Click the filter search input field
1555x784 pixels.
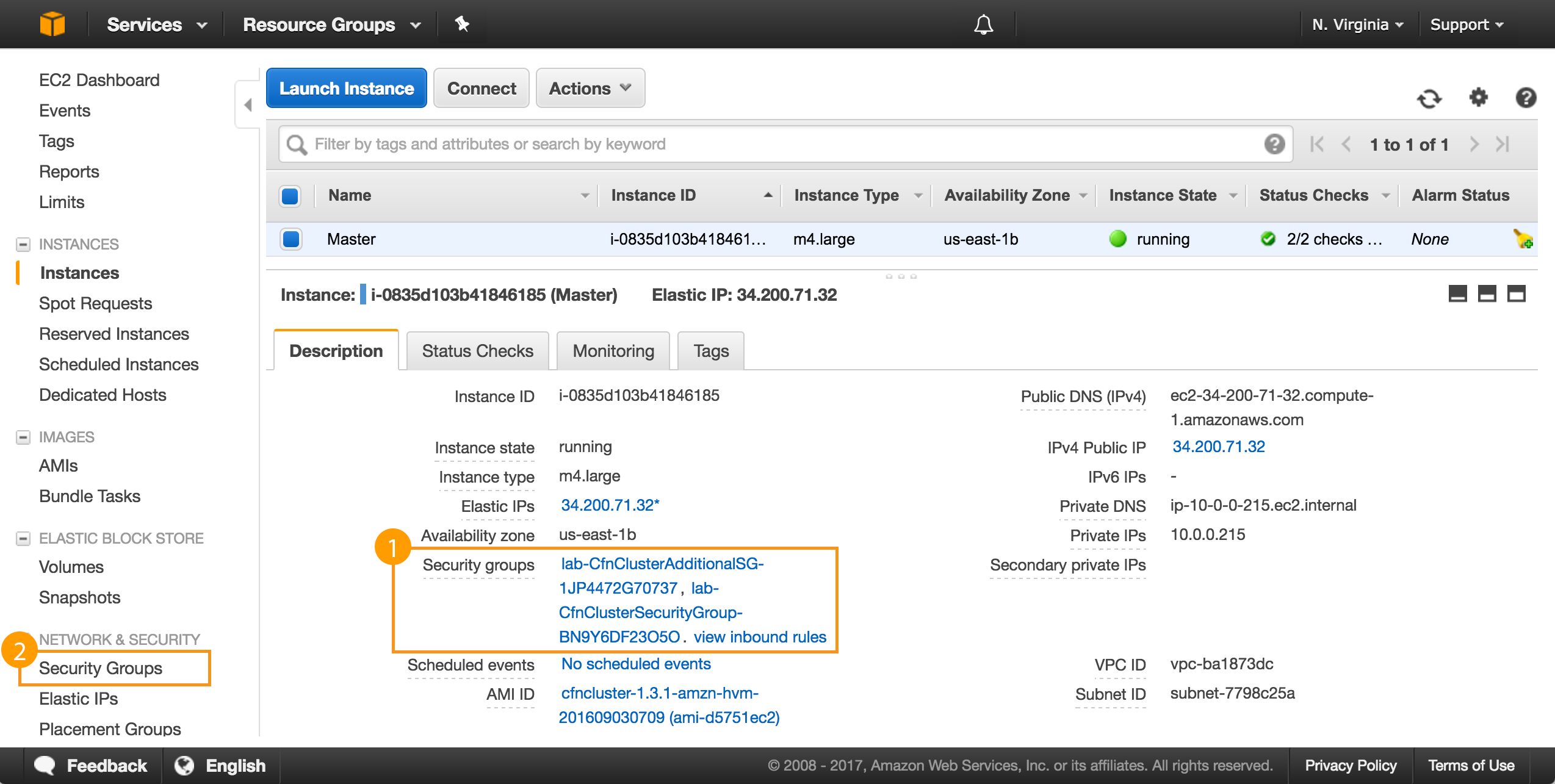coord(783,143)
